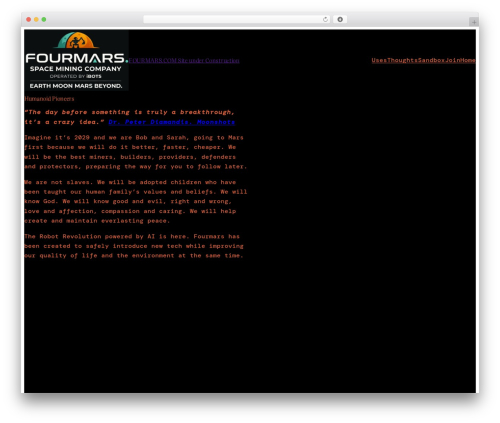Go to the Uses page
Image resolution: width=500 pixels, height=423 pixels.
pyautogui.click(x=379, y=60)
